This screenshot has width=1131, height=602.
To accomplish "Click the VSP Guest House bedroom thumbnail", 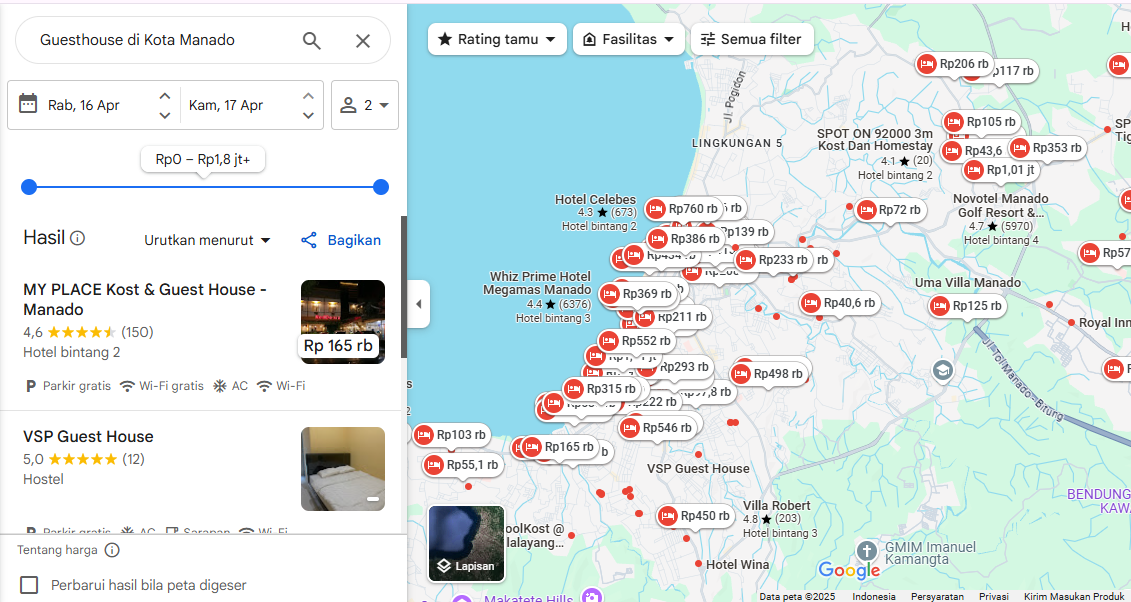I will pyautogui.click(x=343, y=469).
